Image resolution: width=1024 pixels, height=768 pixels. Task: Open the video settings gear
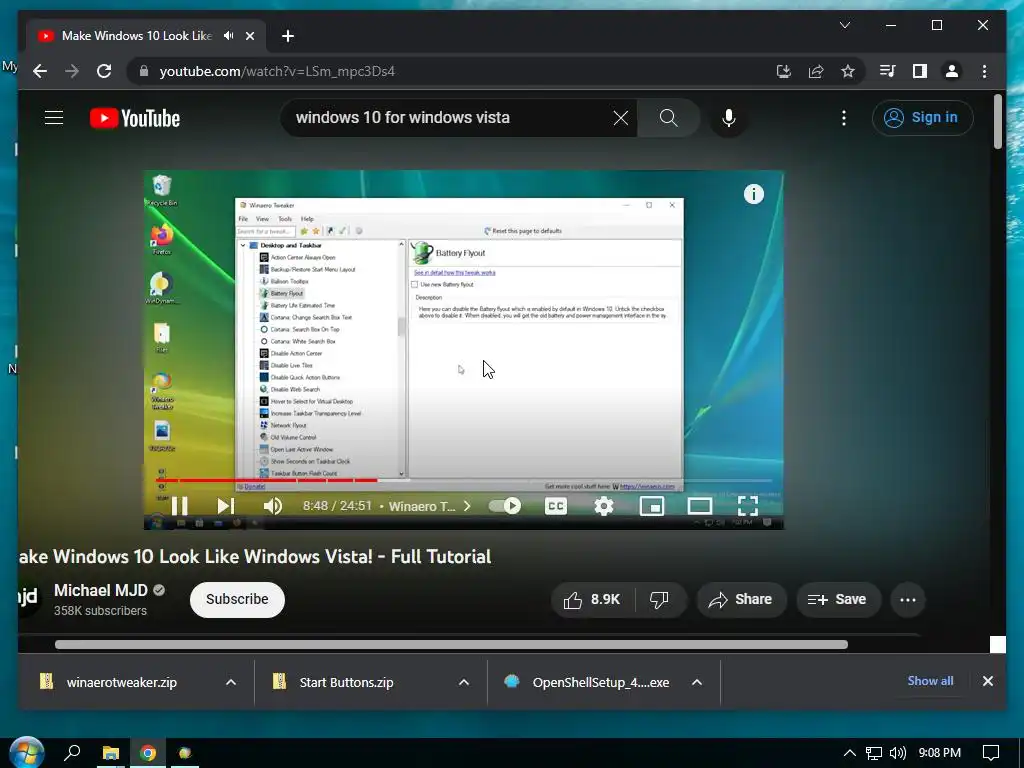point(603,505)
